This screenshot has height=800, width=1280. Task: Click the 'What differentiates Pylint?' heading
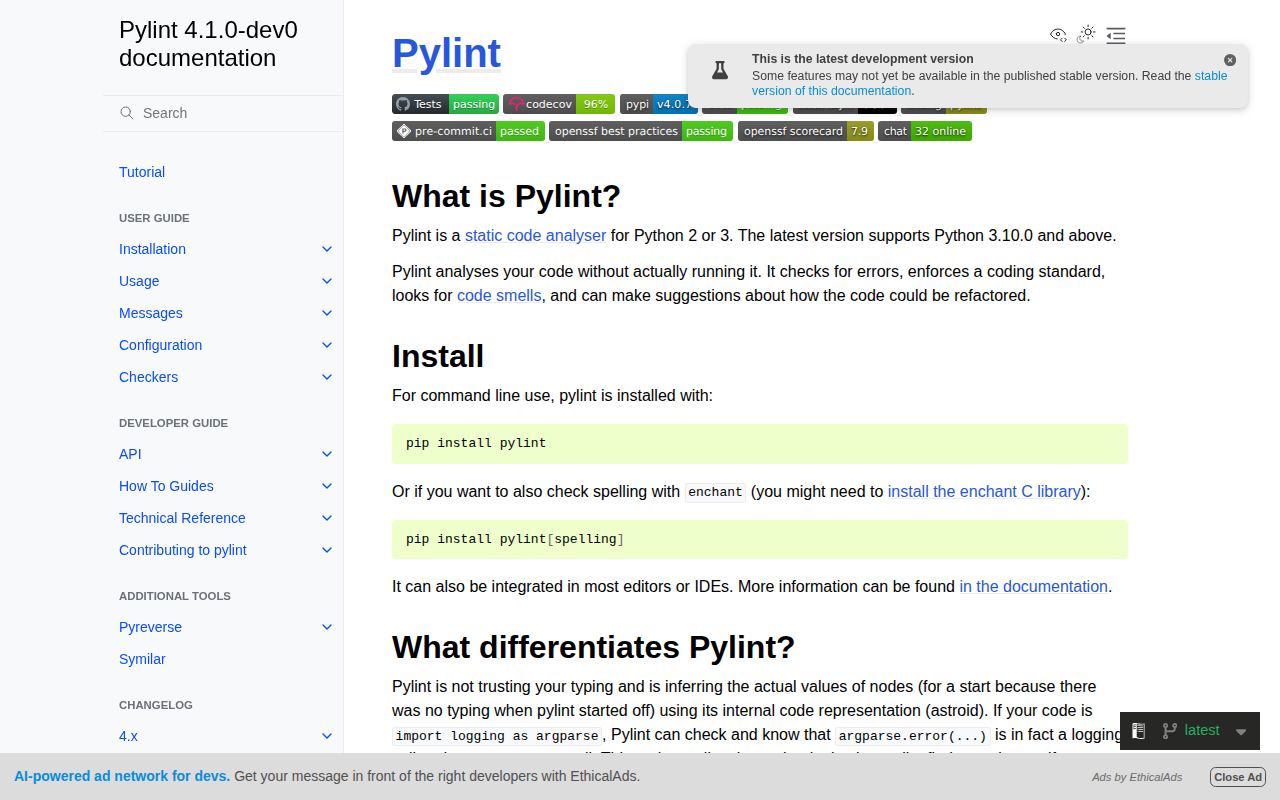pyautogui.click(x=593, y=647)
